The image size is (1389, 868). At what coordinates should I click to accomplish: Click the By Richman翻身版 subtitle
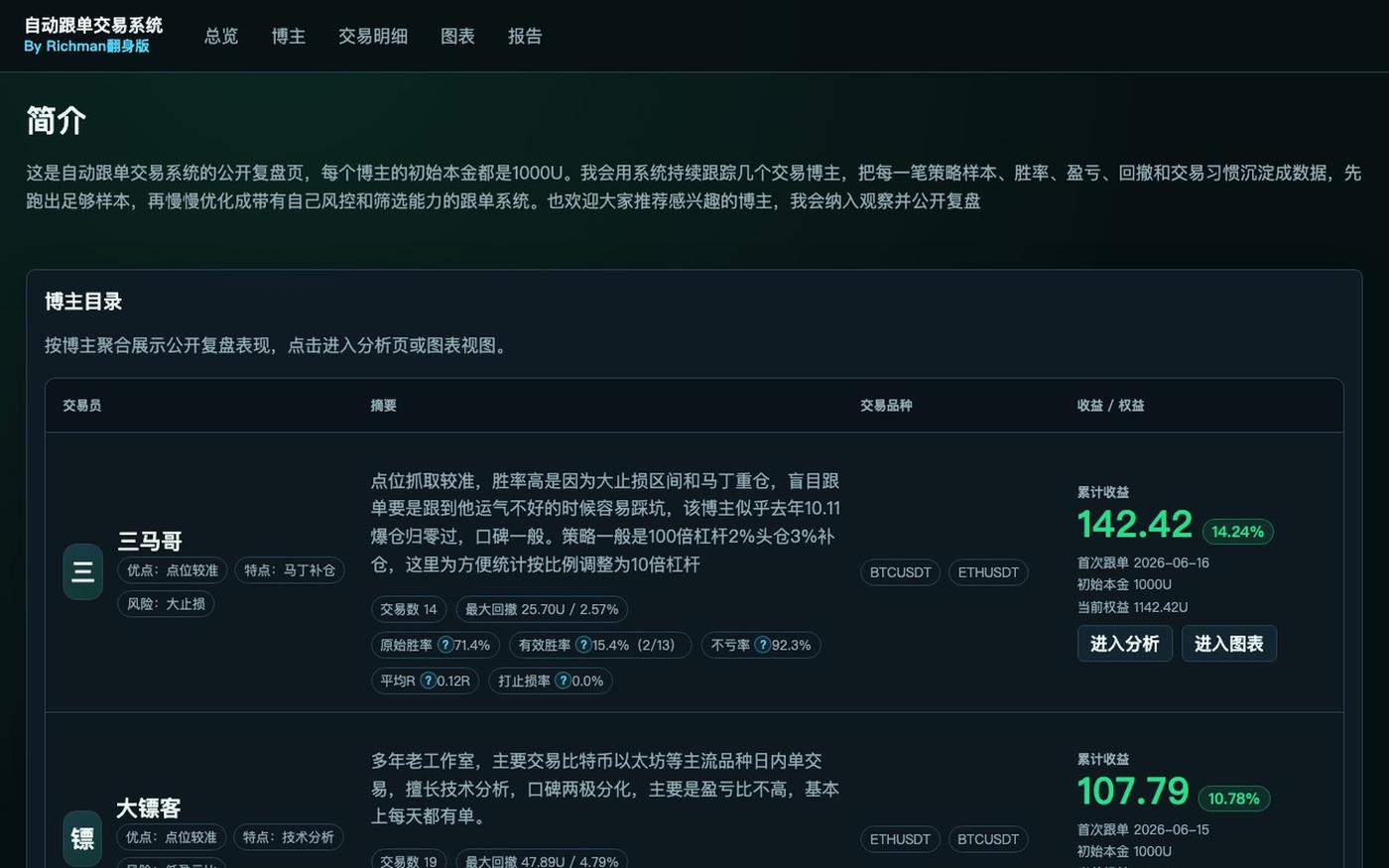tap(86, 46)
